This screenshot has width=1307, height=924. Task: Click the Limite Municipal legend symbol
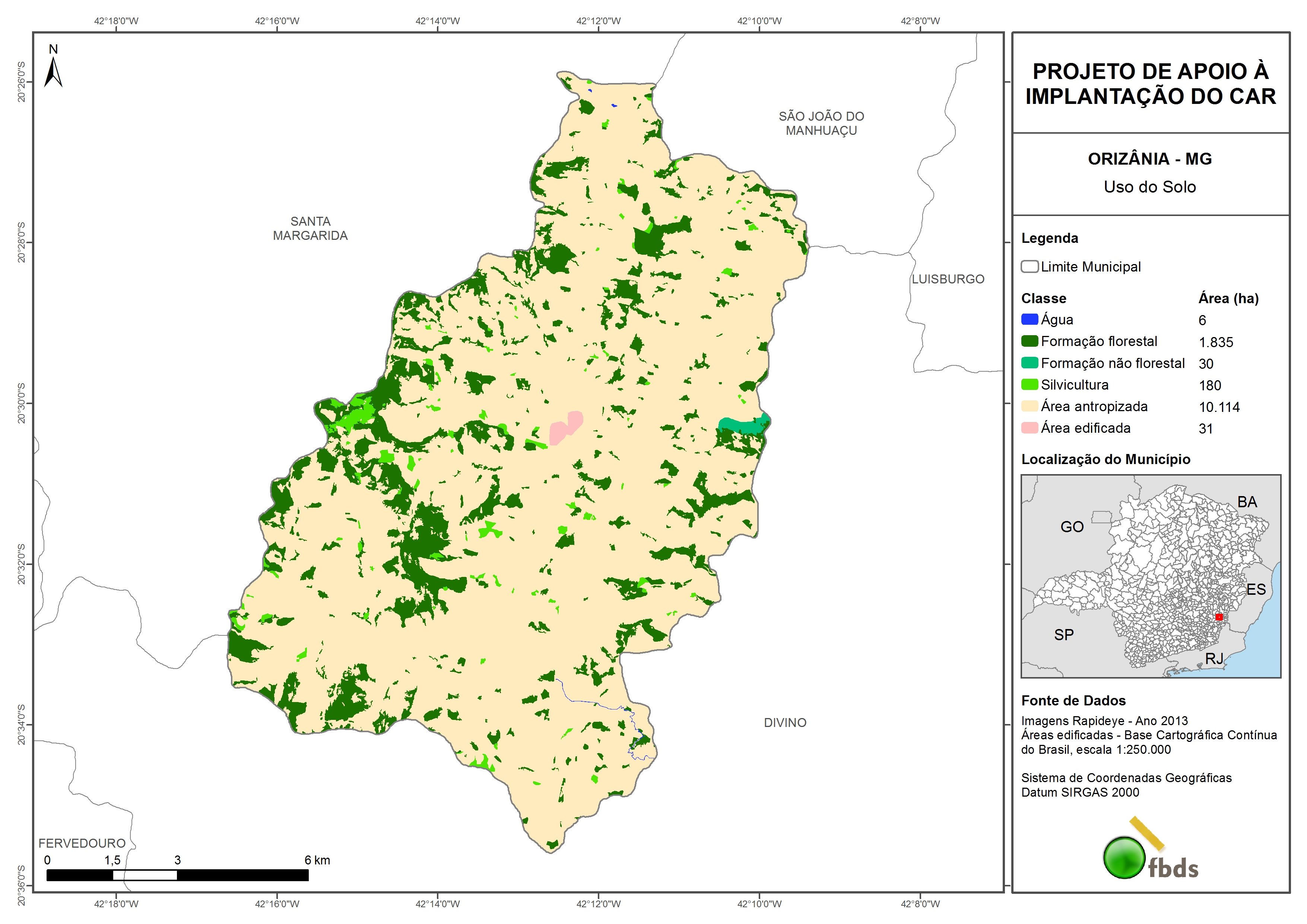1029,266
